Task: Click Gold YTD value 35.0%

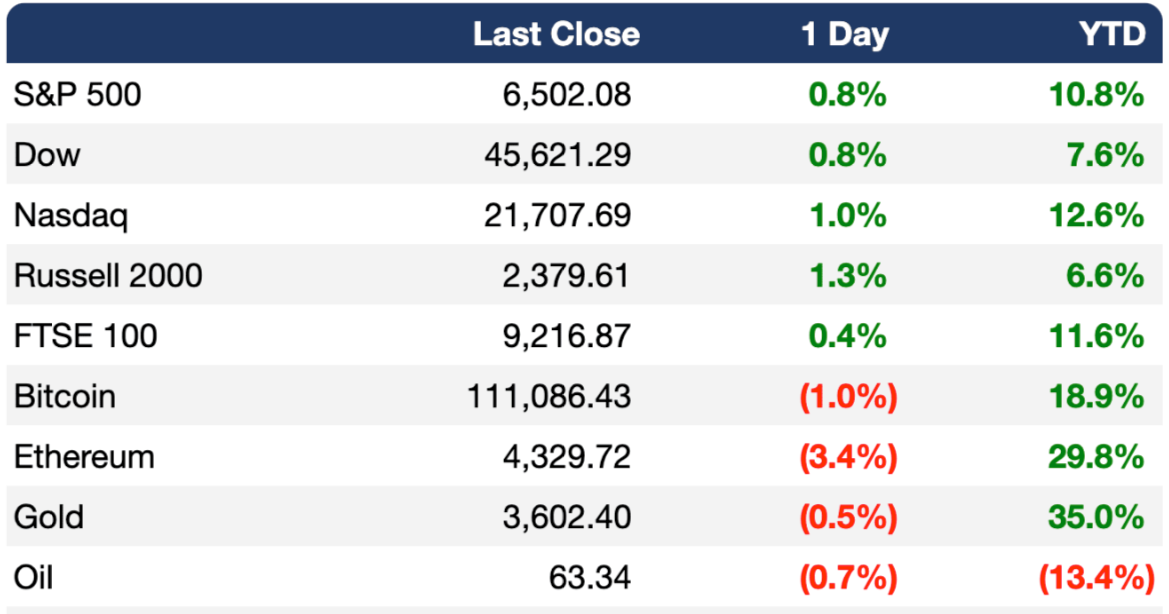Action: click(1096, 517)
